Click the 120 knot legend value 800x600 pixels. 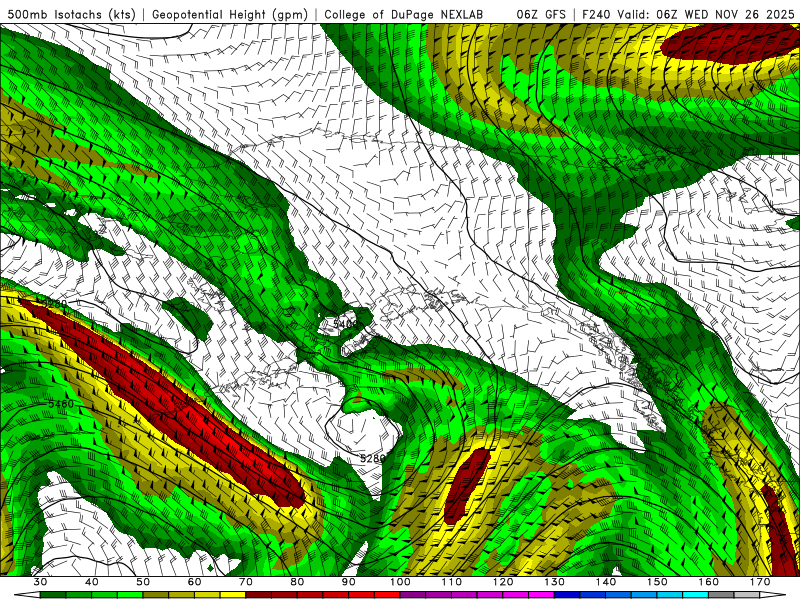tap(503, 582)
